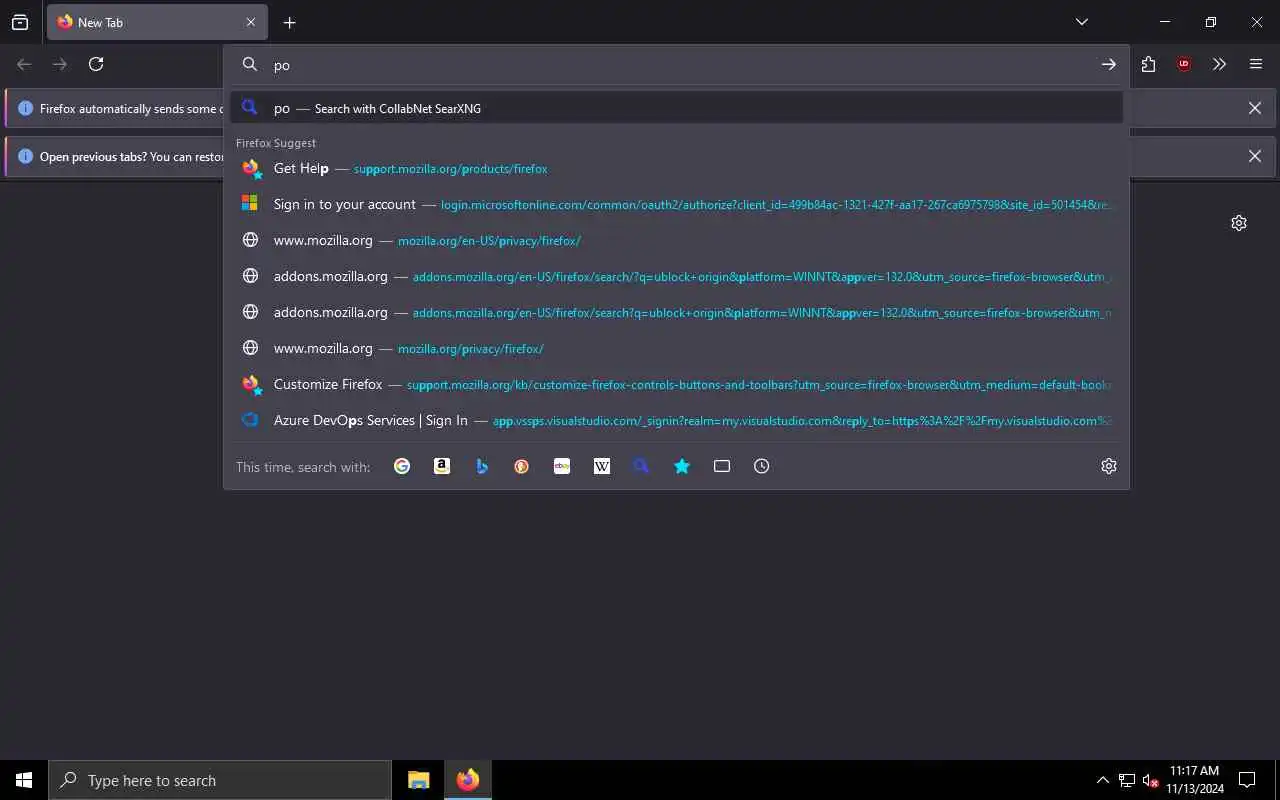Reload the current page
1280x800 pixels.
coord(96,64)
